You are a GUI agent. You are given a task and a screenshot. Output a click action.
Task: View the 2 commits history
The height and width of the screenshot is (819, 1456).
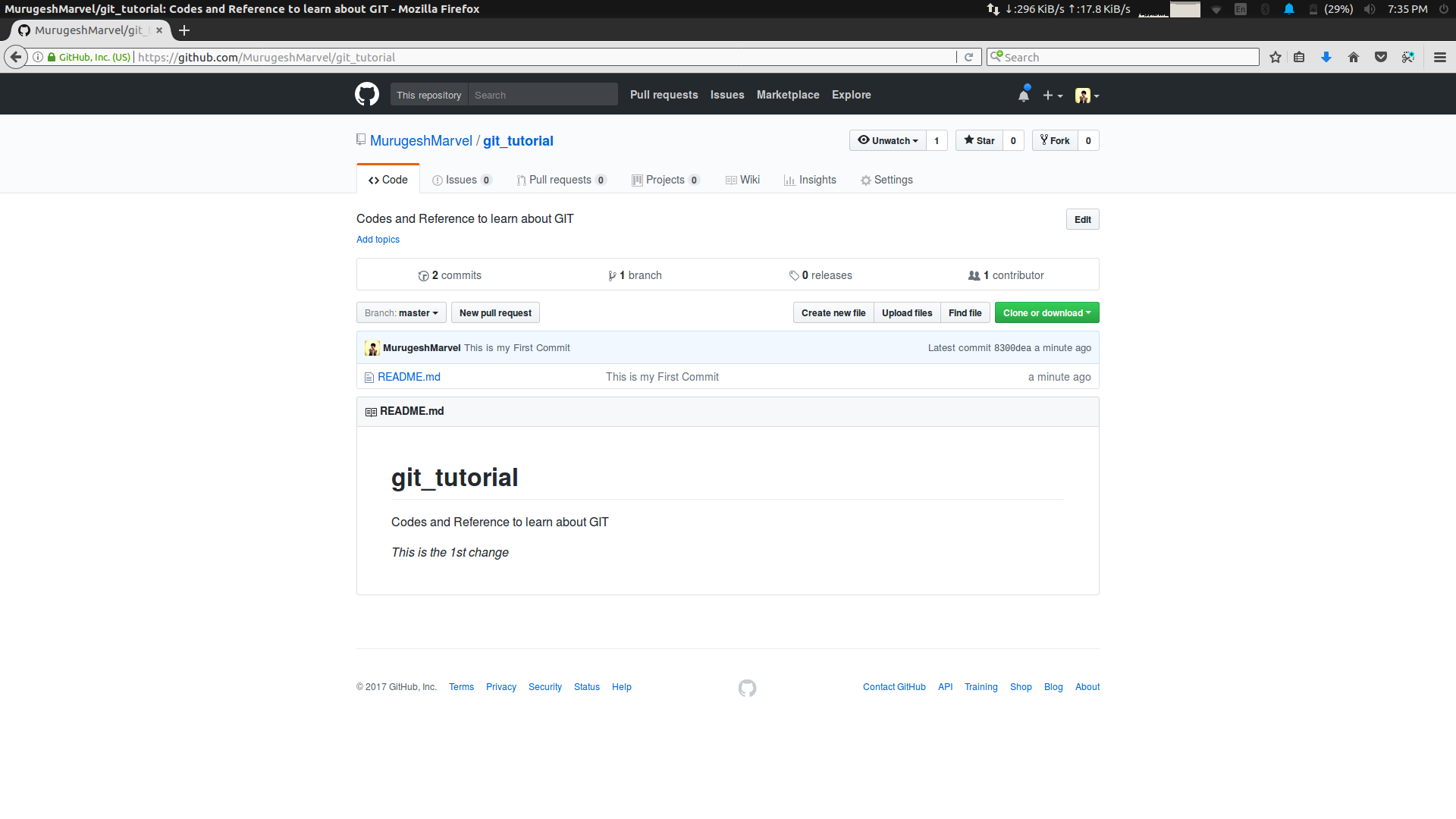click(450, 275)
